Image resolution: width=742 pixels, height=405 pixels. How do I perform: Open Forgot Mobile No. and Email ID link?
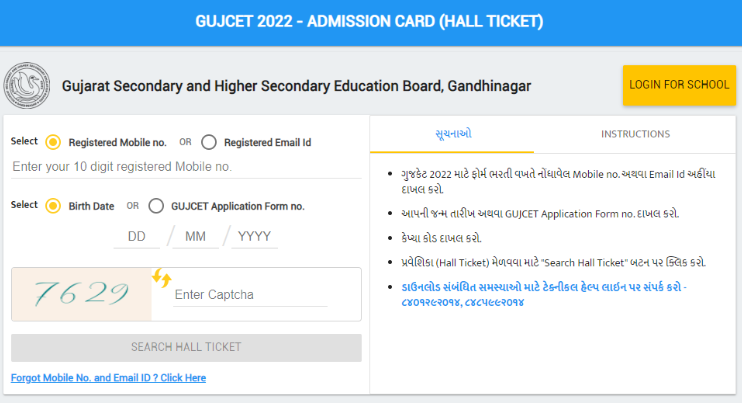tap(108, 378)
